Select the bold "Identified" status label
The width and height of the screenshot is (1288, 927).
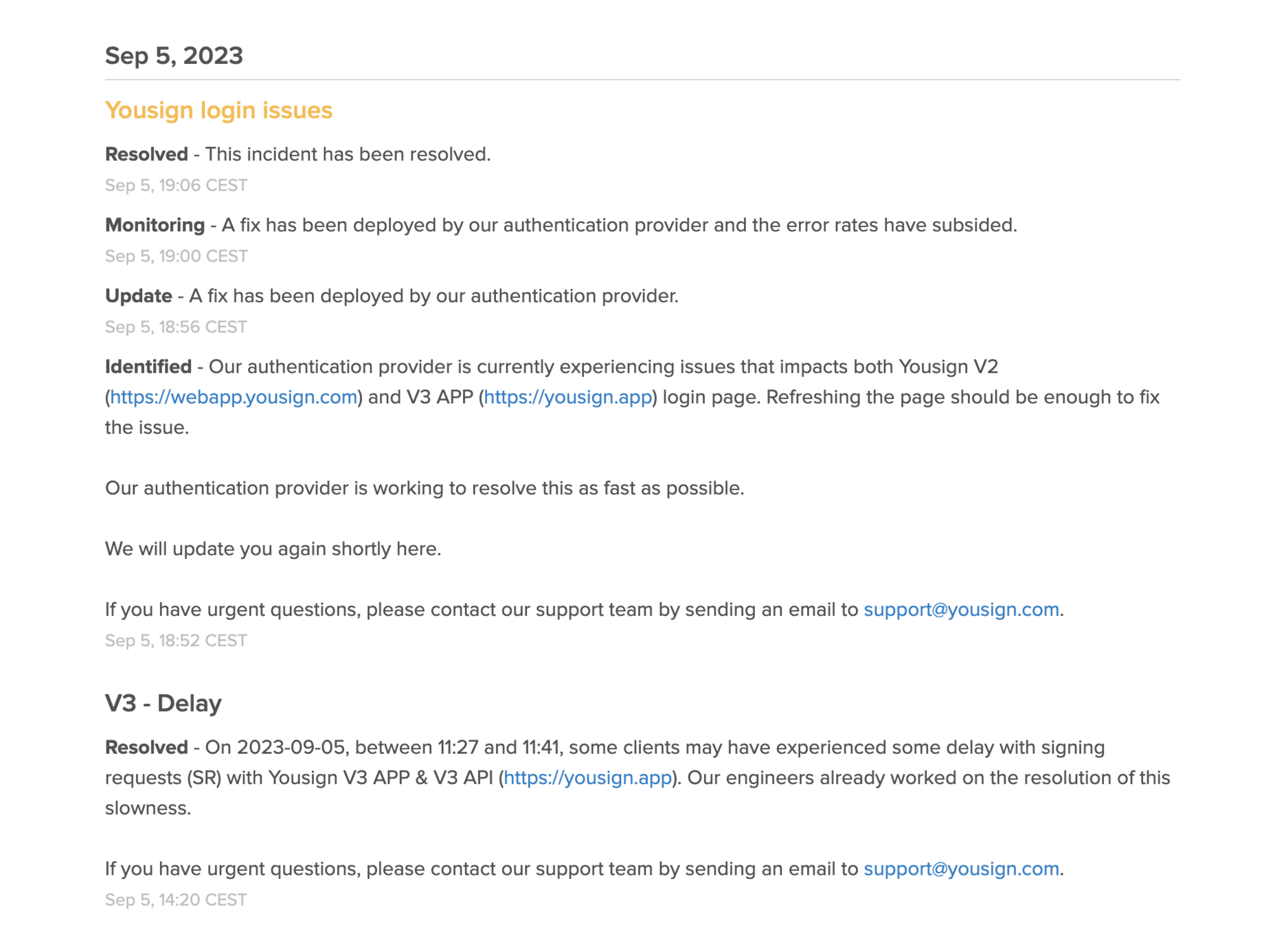click(x=148, y=367)
